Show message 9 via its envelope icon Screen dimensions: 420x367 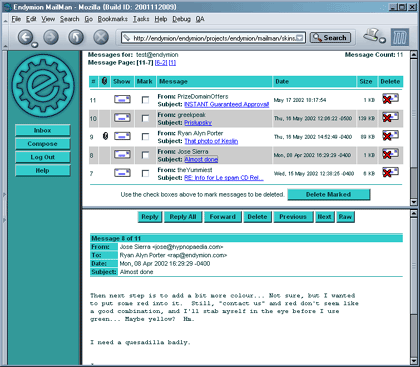tap(122, 136)
